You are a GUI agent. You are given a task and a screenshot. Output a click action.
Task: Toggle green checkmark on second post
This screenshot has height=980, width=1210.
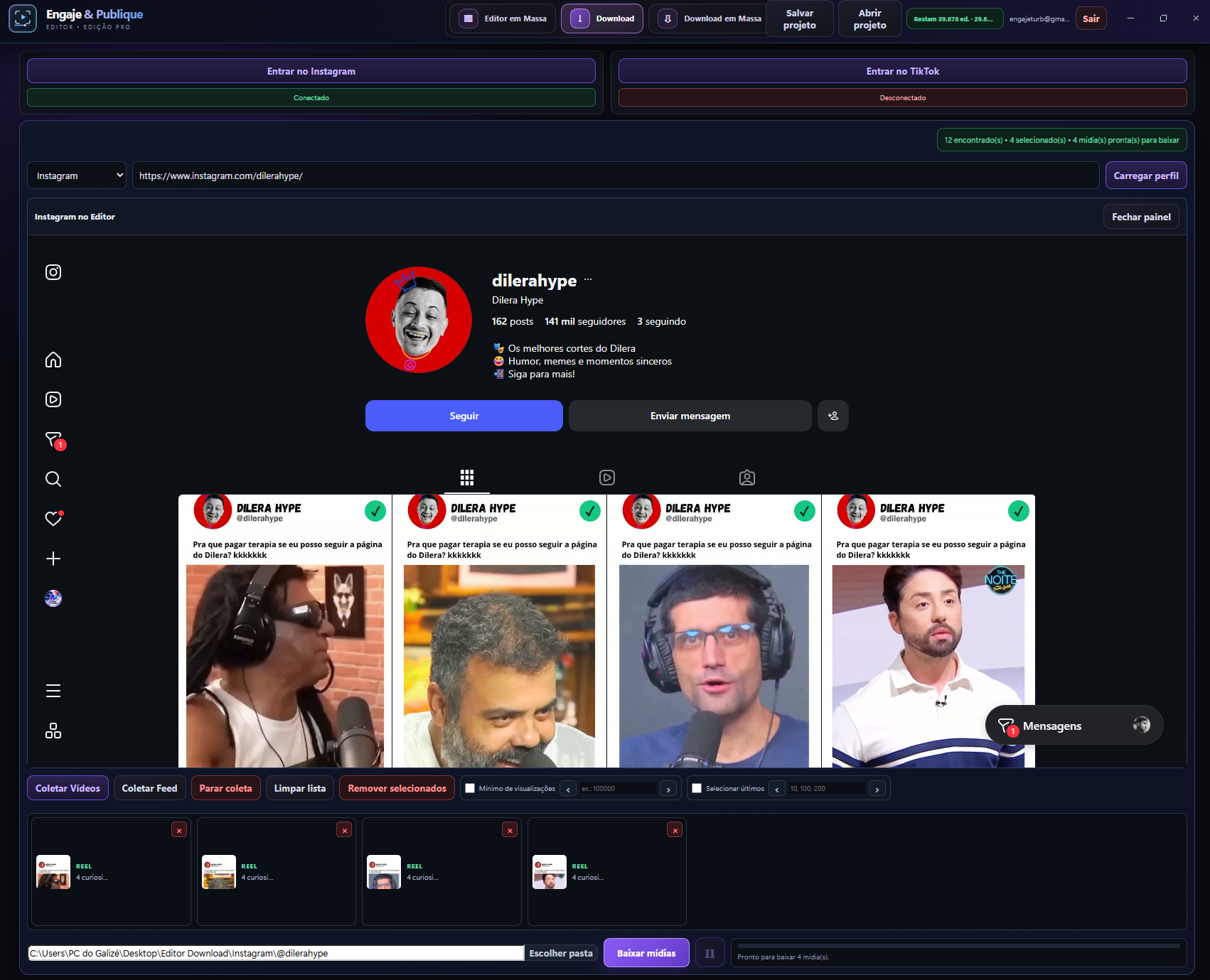590,511
